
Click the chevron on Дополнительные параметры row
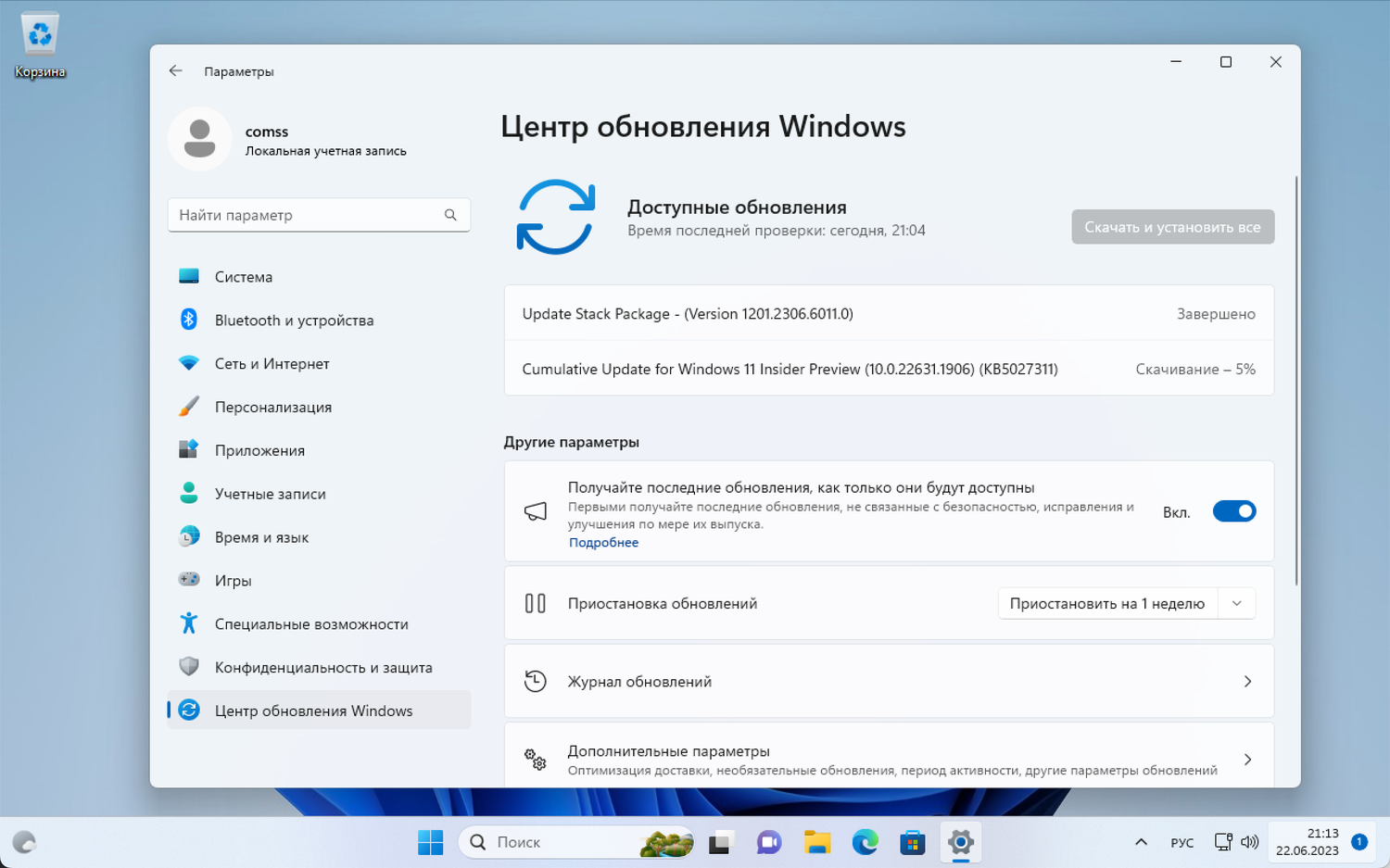pyautogui.click(x=1247, y=760)
